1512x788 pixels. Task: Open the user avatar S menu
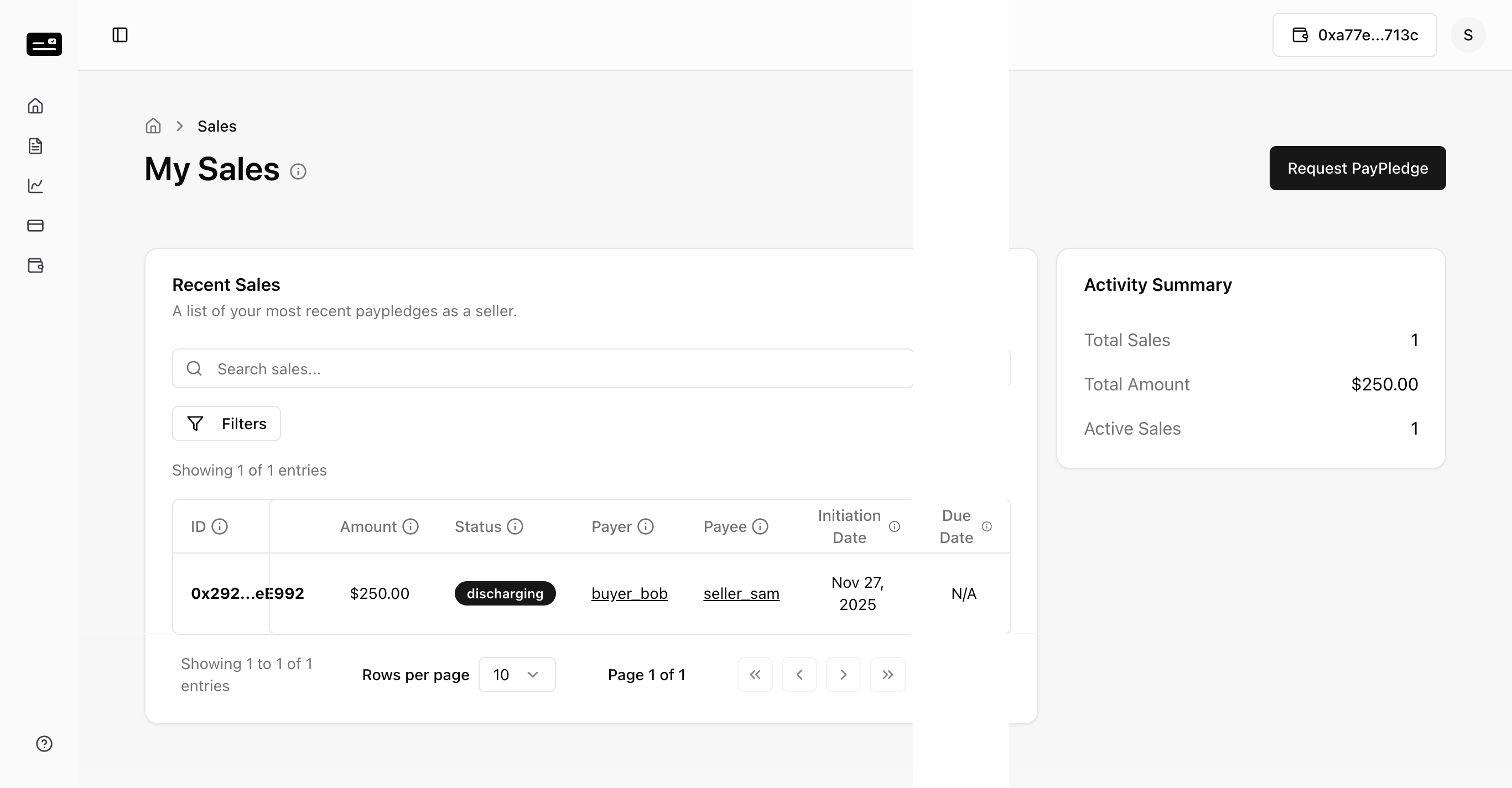(x=1468, y=35)
